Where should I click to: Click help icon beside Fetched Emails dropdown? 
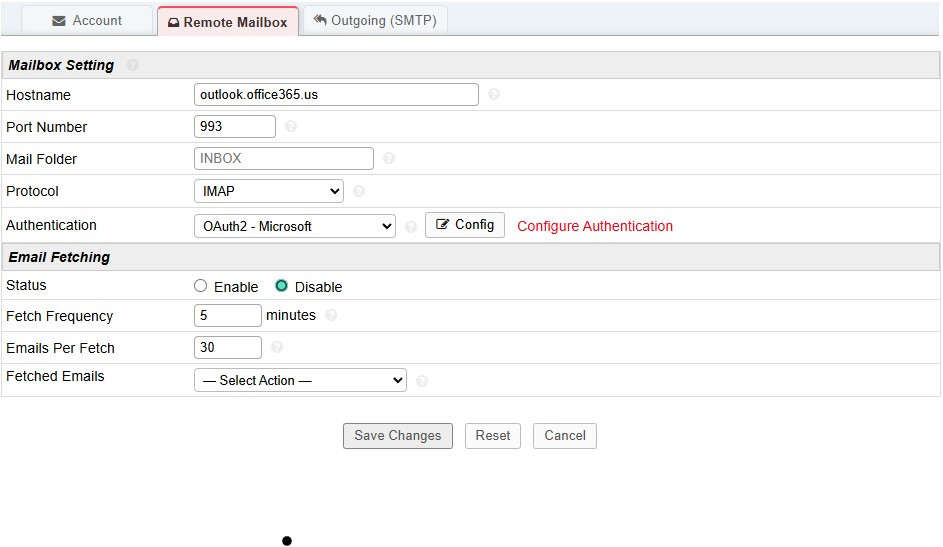422,381
